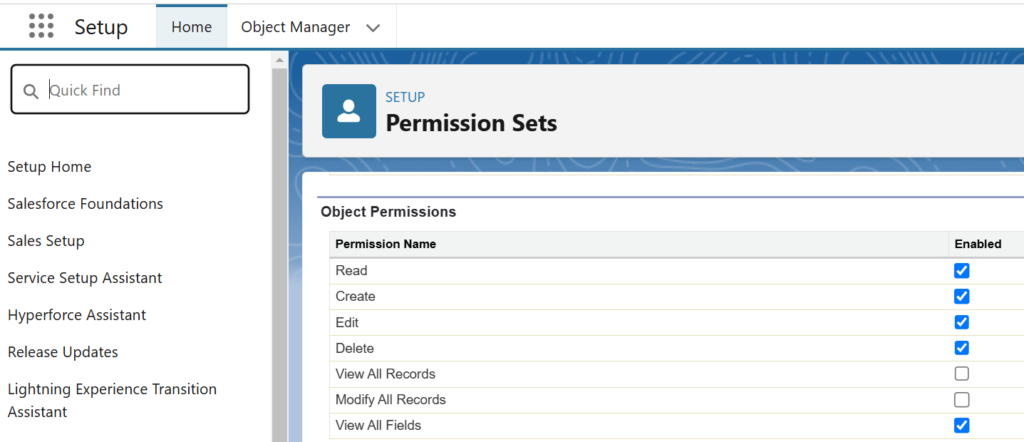Click the Quick Find magnifier icon
The width and height of the screenshot is (1024, 442).
tap(31, 91)
